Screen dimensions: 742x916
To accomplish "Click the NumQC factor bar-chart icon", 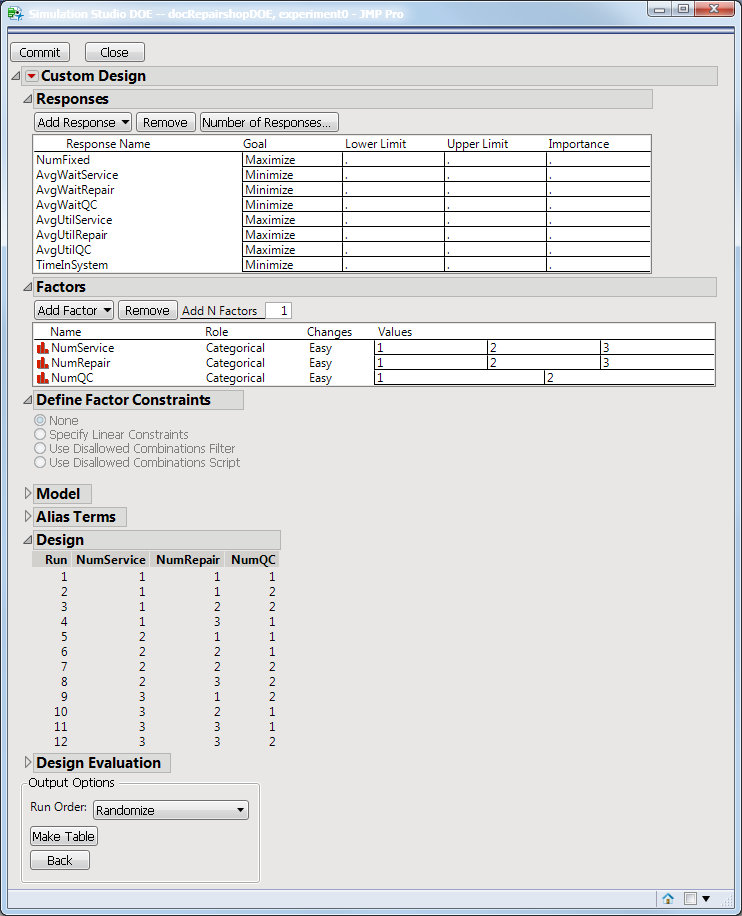I will [42, 378].
